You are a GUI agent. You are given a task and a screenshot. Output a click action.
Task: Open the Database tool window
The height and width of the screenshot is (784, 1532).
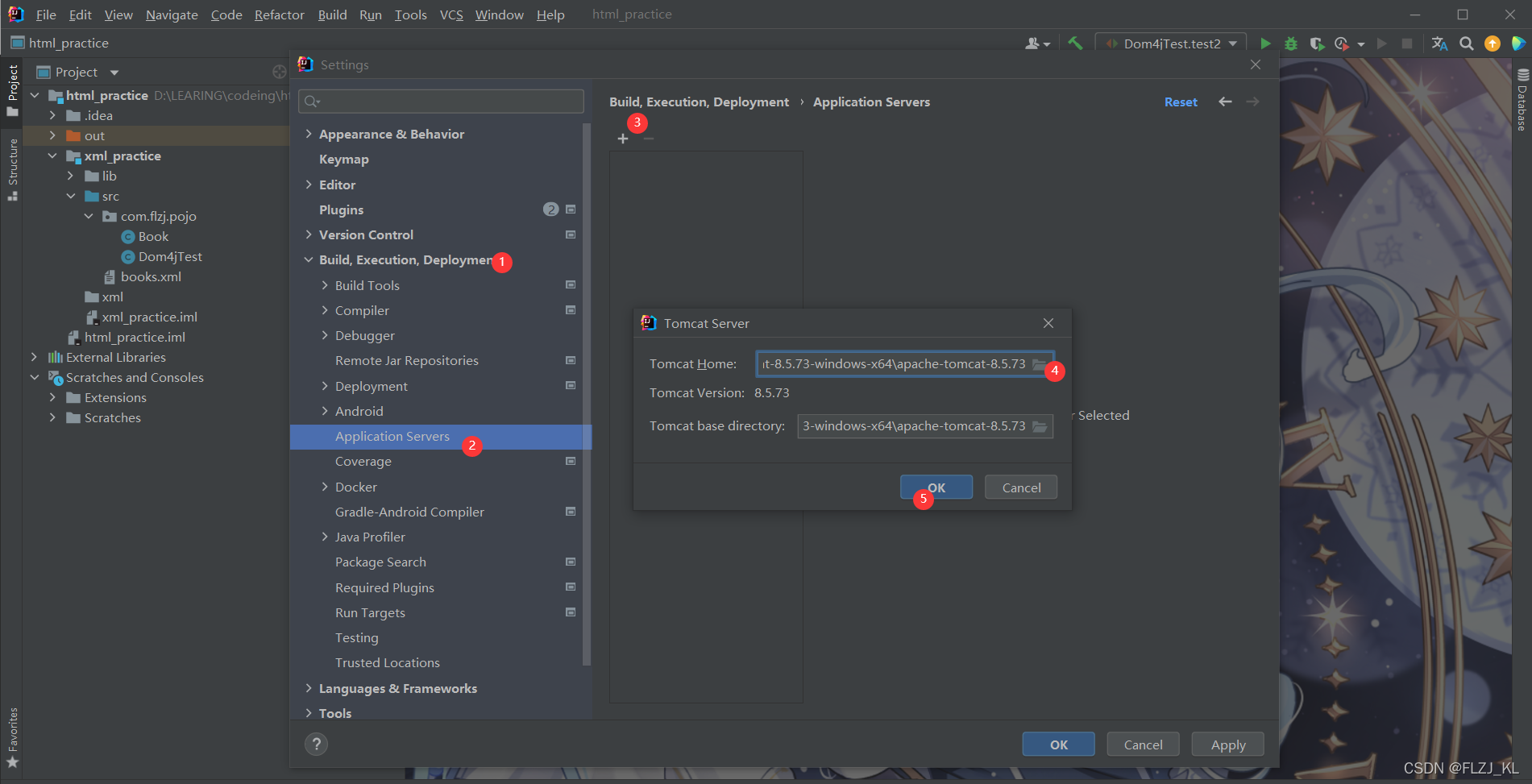(1522, 101)
